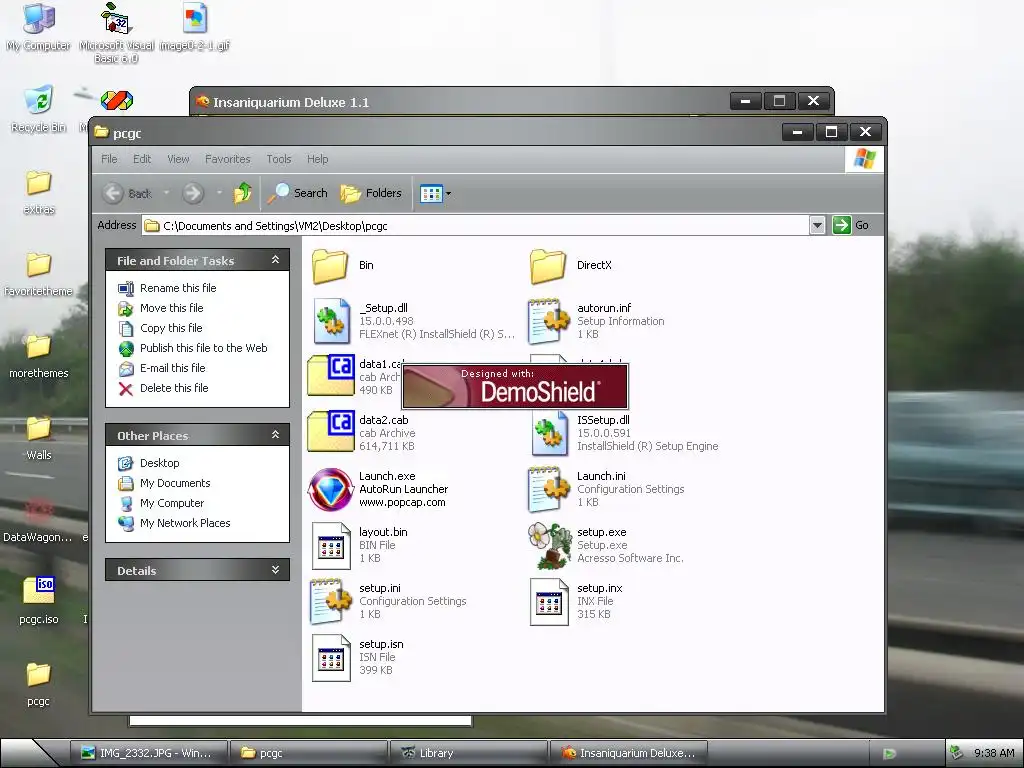This screenshot has height=768, width=1024.
Task: Open the DirectX folder icon
Action: [548, 266]
